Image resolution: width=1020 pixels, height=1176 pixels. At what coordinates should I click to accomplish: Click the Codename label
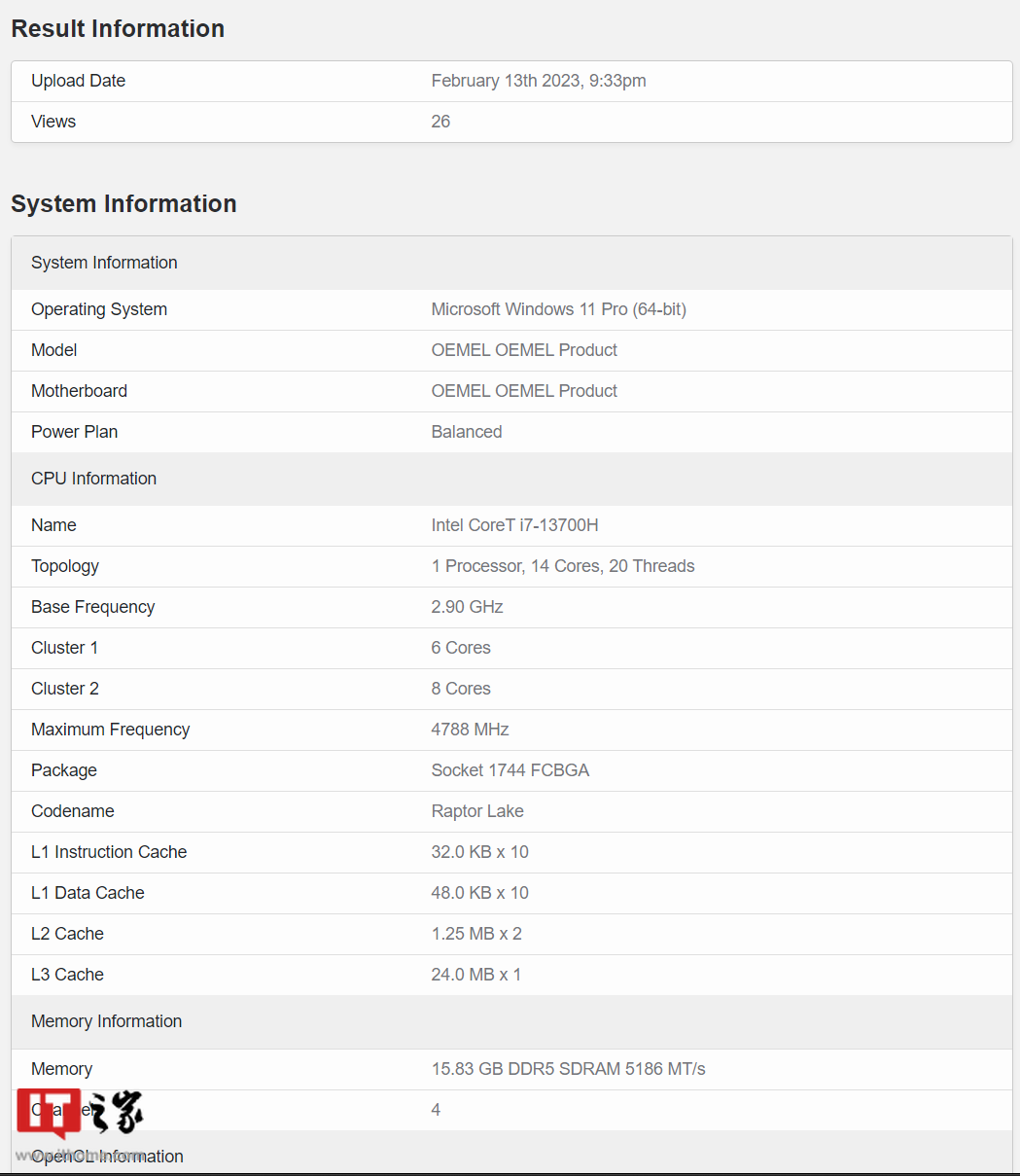click(x=73, y=811)
